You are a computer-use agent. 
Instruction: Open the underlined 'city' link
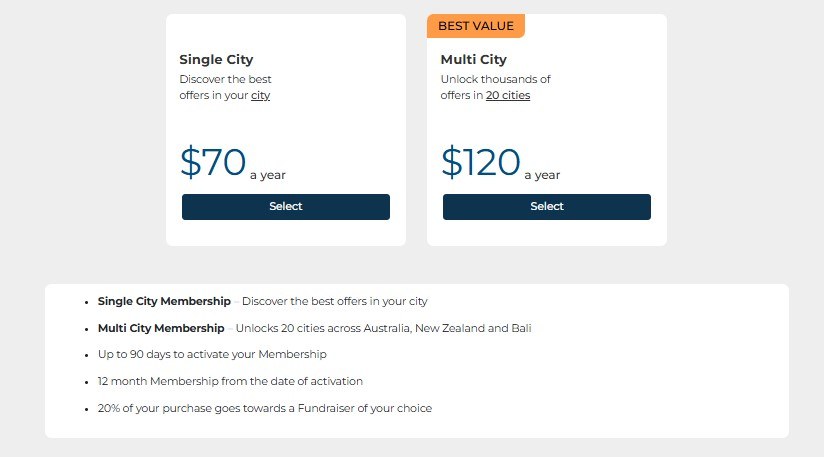260,96
